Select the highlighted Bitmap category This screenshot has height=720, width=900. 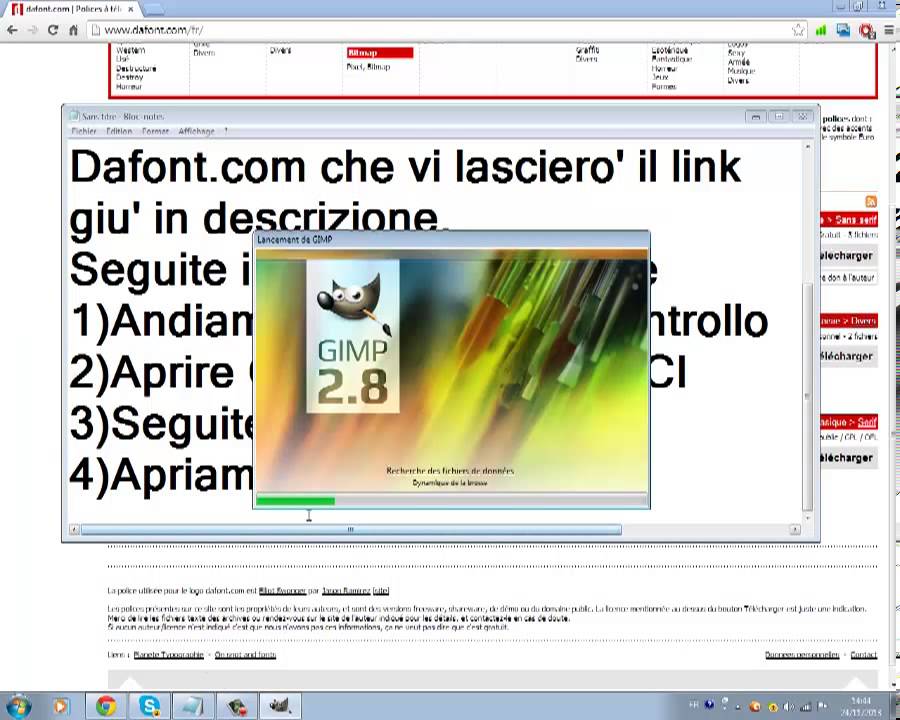(x=379, y=53)
